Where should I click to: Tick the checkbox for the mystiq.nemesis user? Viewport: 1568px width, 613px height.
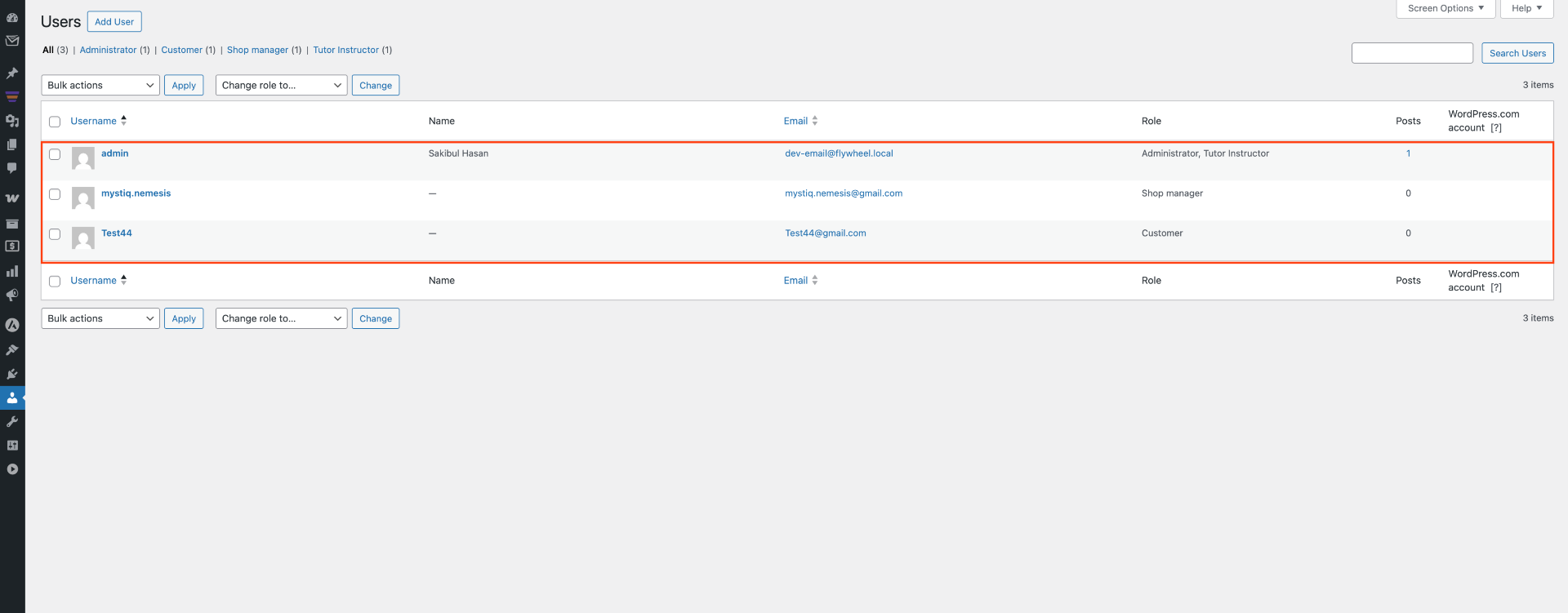tap(55, 194)
